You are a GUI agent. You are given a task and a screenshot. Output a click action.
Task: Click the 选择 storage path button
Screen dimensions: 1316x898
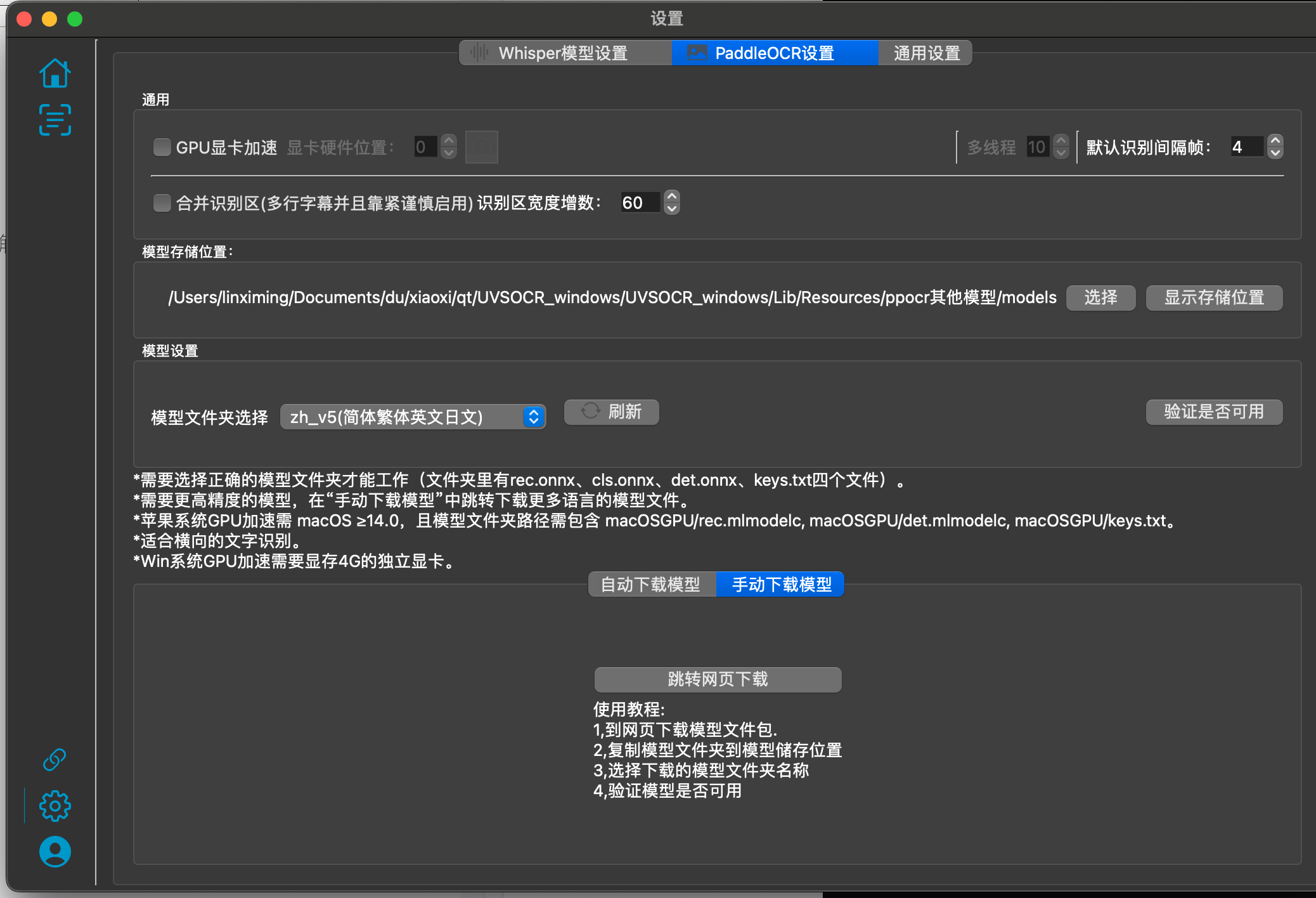click(1100, 297)
